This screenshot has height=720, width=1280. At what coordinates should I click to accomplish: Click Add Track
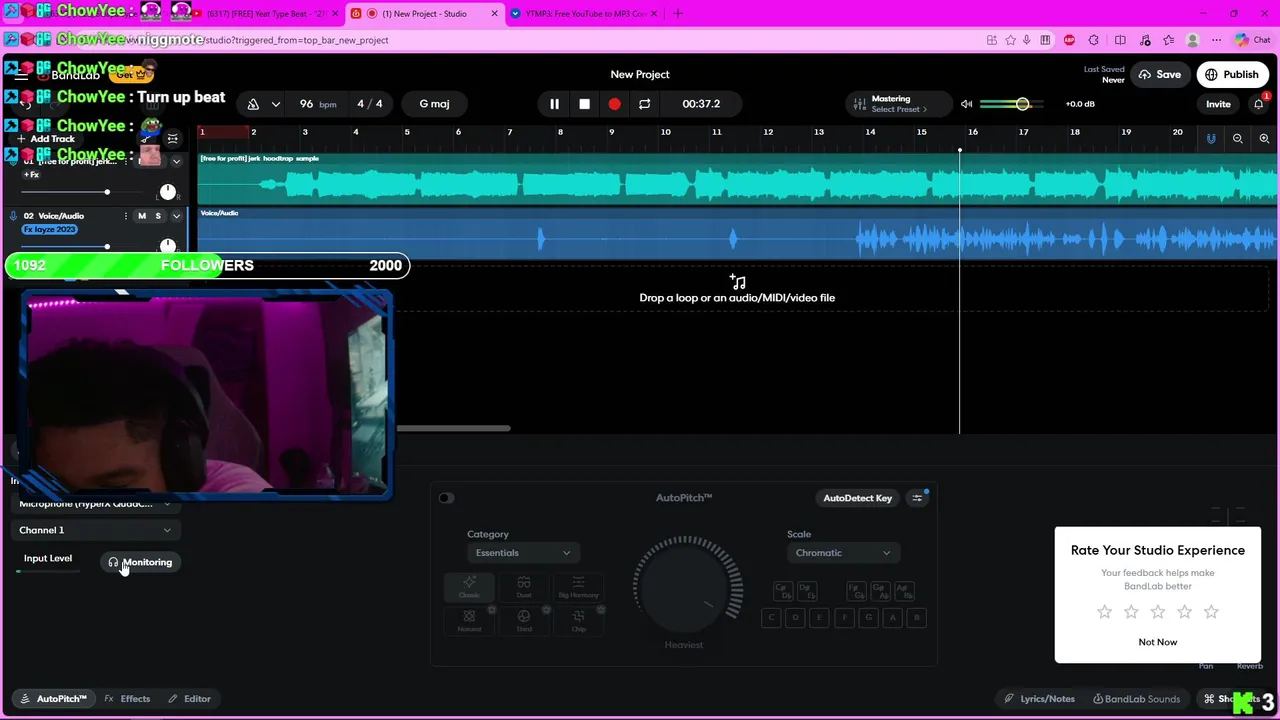(x=46, y=139)
